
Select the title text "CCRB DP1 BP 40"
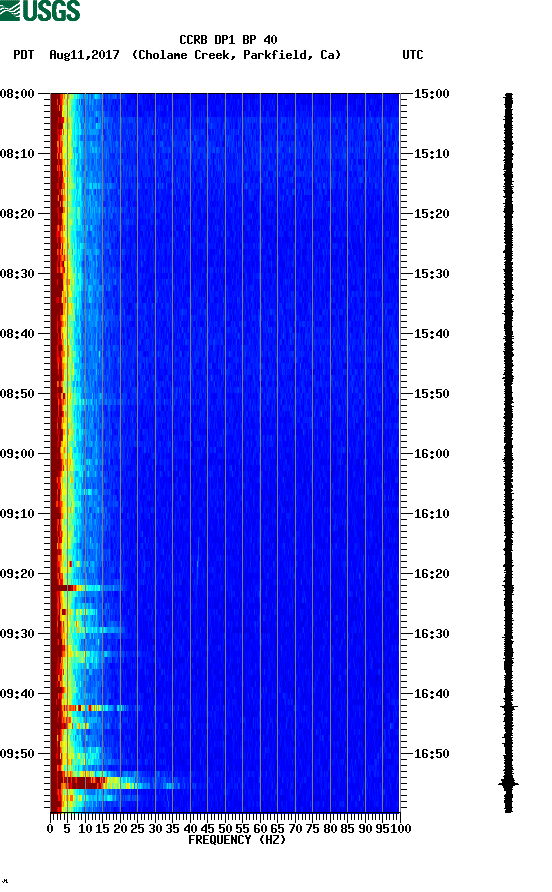click(228, 40)
